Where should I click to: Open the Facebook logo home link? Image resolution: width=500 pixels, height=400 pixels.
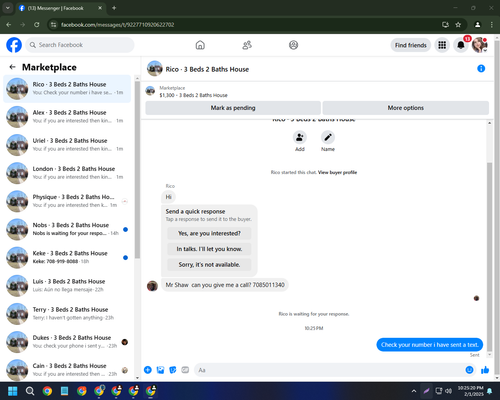tap(14, 45)
